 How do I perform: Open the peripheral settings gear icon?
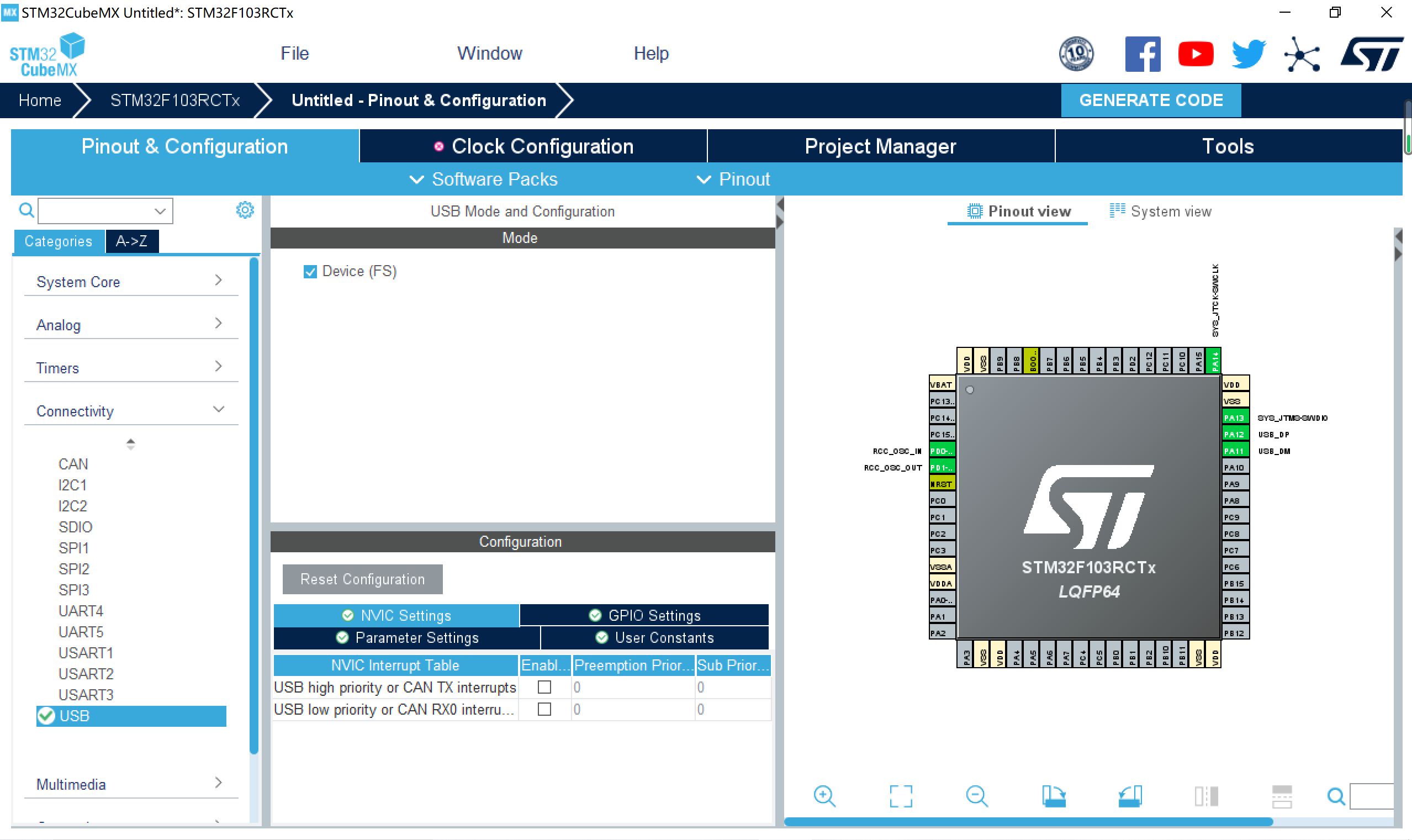(245, 209)
